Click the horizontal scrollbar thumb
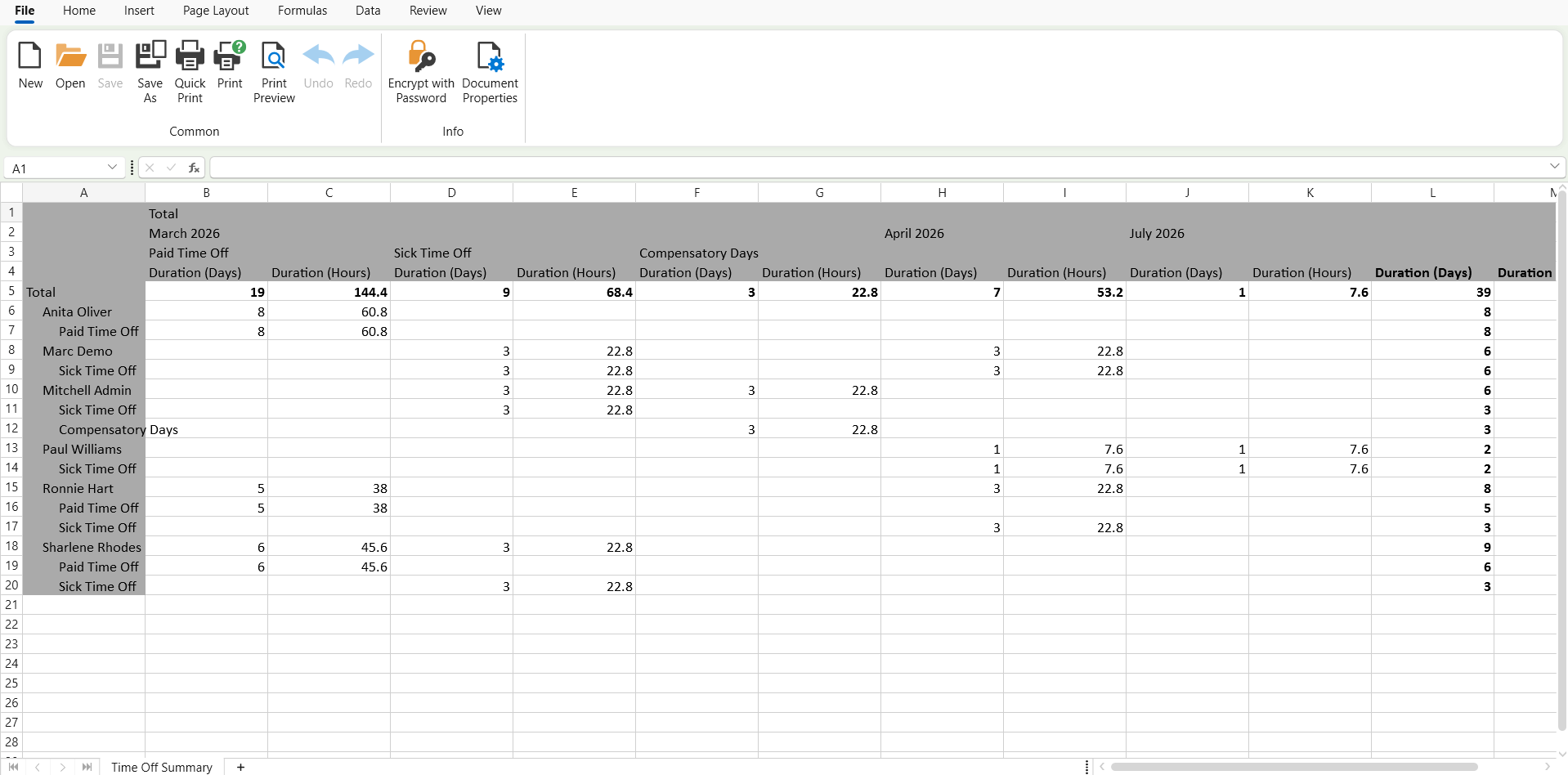The width and height of the screenshot is (1568, 775). coord(1293,767)
